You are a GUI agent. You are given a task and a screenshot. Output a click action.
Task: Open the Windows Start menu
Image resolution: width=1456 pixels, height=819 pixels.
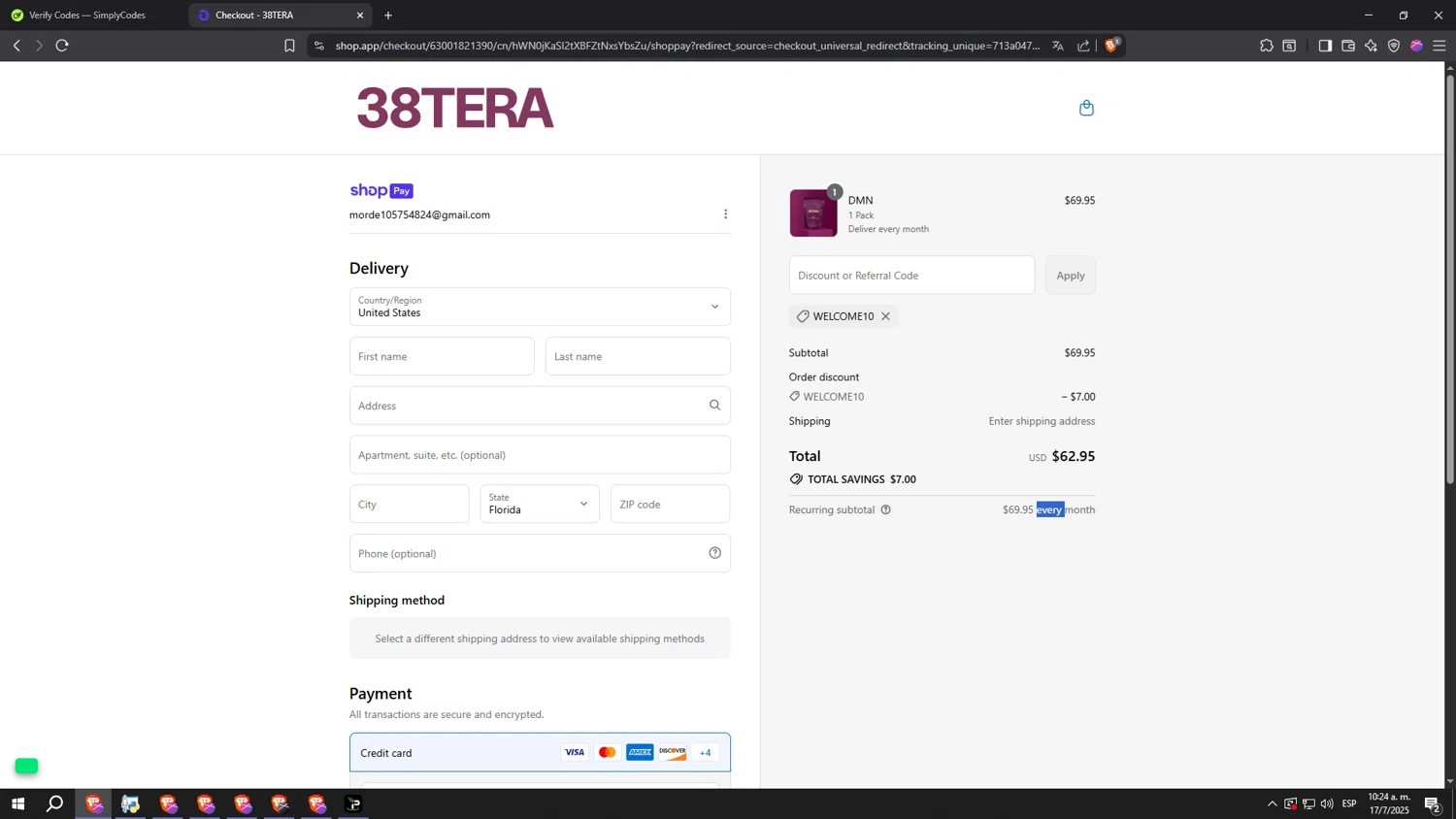[x=17, y=803]
